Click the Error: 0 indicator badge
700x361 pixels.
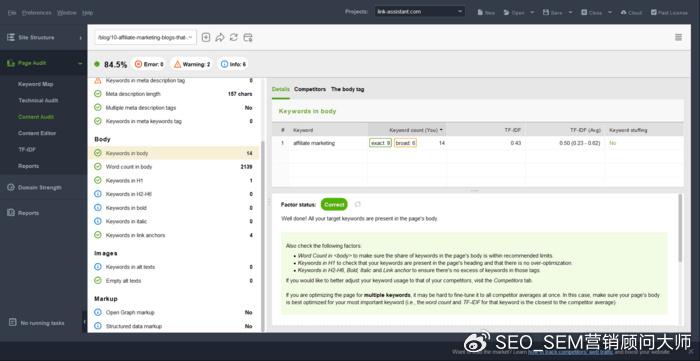(149, 64)
